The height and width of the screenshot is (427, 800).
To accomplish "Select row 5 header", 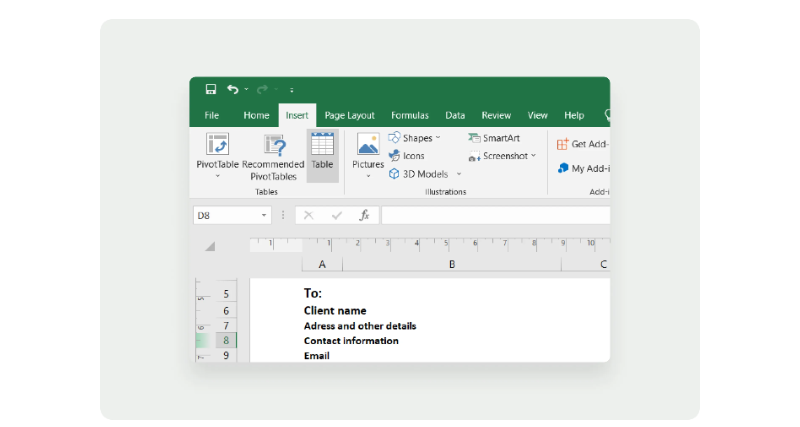I will (226, 294).
